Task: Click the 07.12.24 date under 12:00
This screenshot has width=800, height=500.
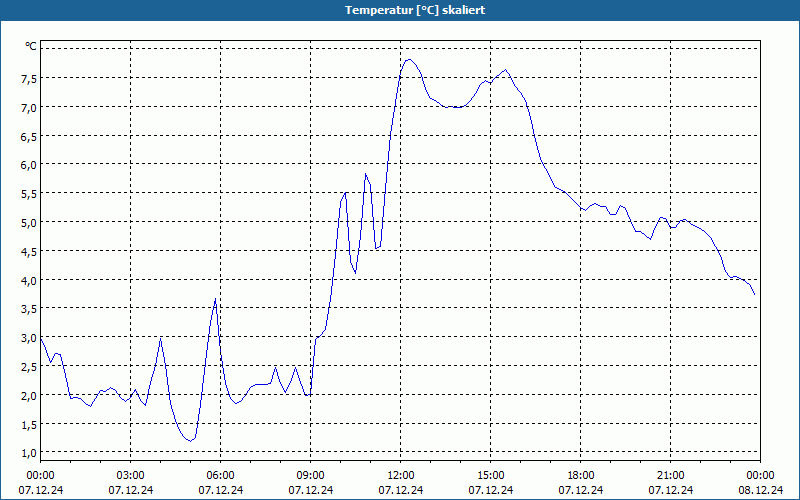Action: tap(401, 490)
